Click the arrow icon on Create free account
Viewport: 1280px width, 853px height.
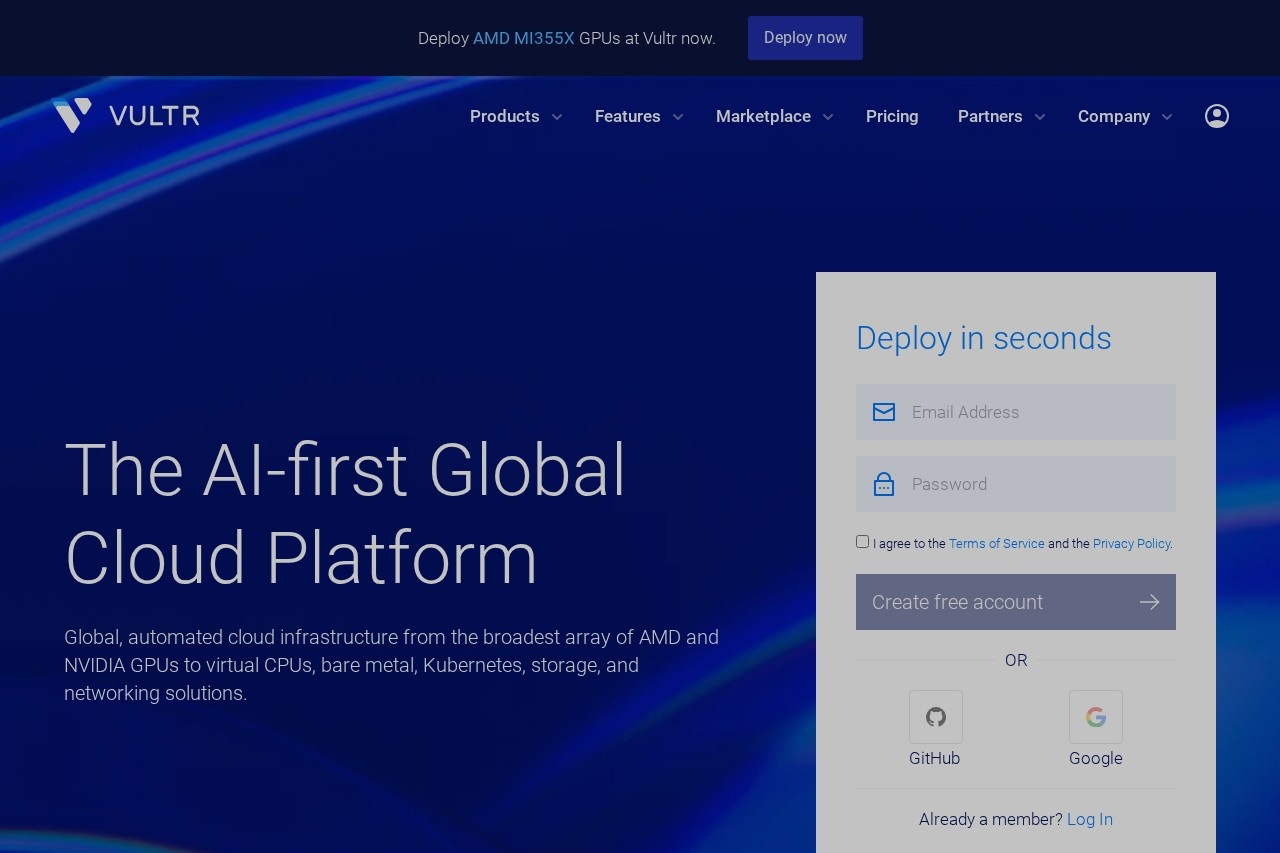pyautogui.click(x=1149, y=602)
